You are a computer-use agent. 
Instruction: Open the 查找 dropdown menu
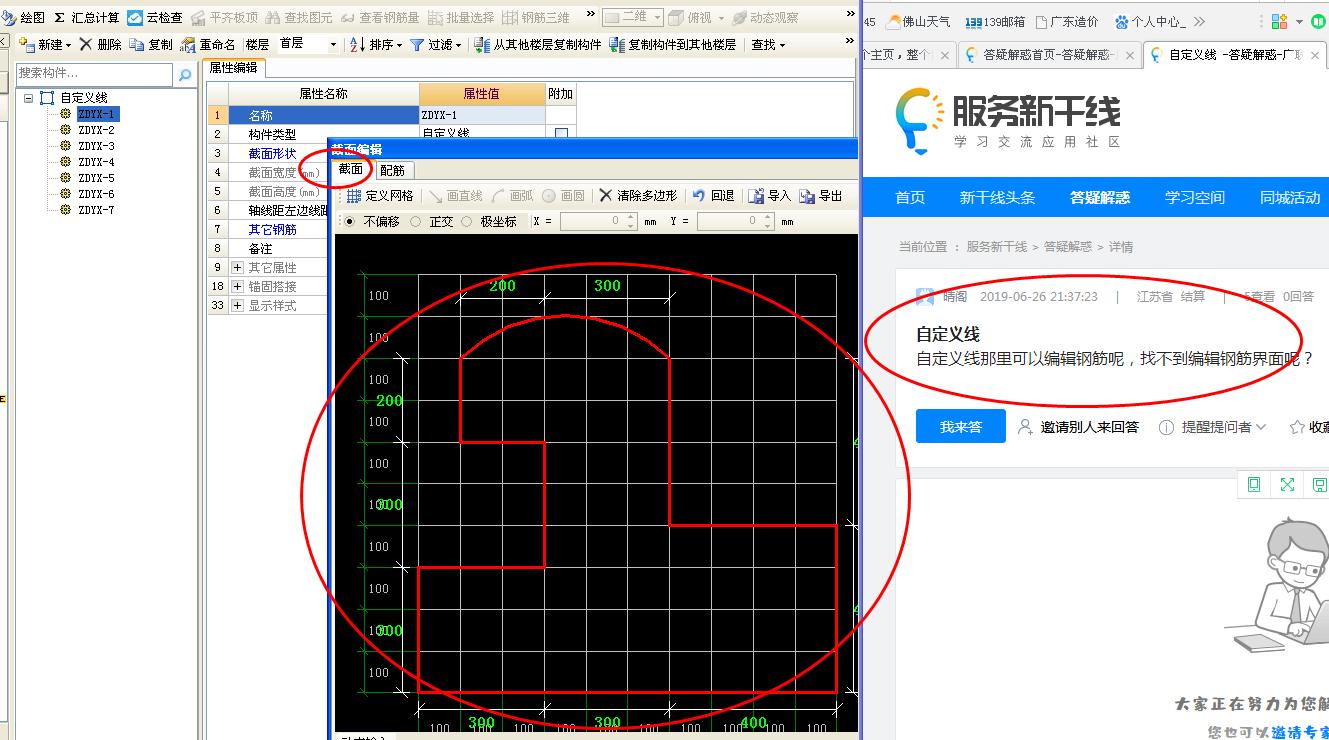pos(769,44)
